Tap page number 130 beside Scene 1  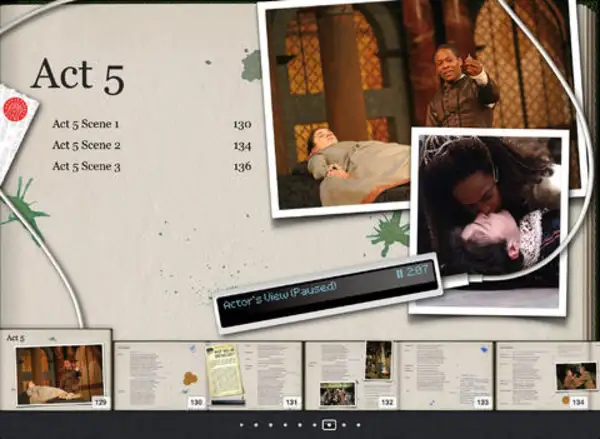242,124
